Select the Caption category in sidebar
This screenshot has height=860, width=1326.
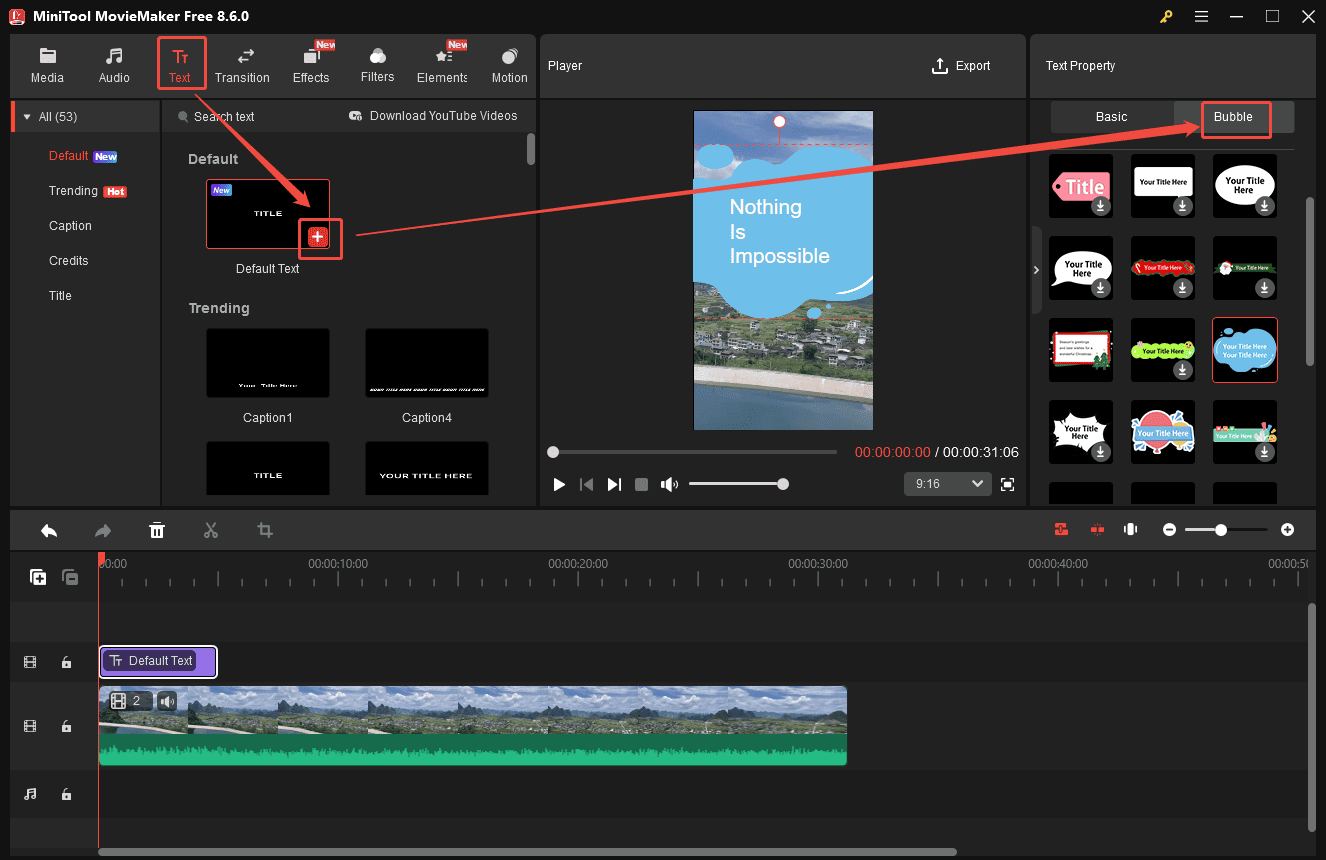pos(70,225)
